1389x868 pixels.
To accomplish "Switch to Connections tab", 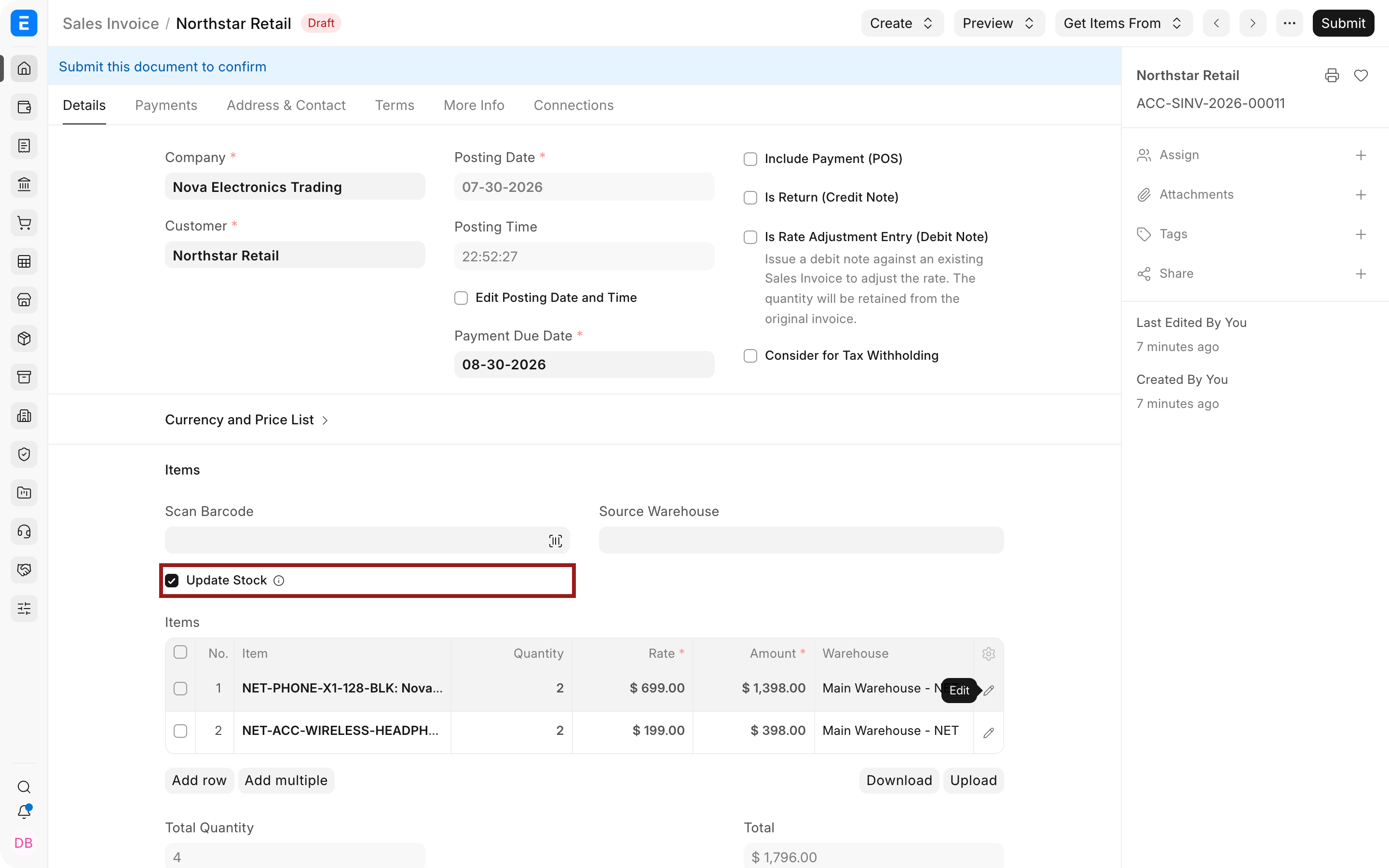I will tap(573, 105).
